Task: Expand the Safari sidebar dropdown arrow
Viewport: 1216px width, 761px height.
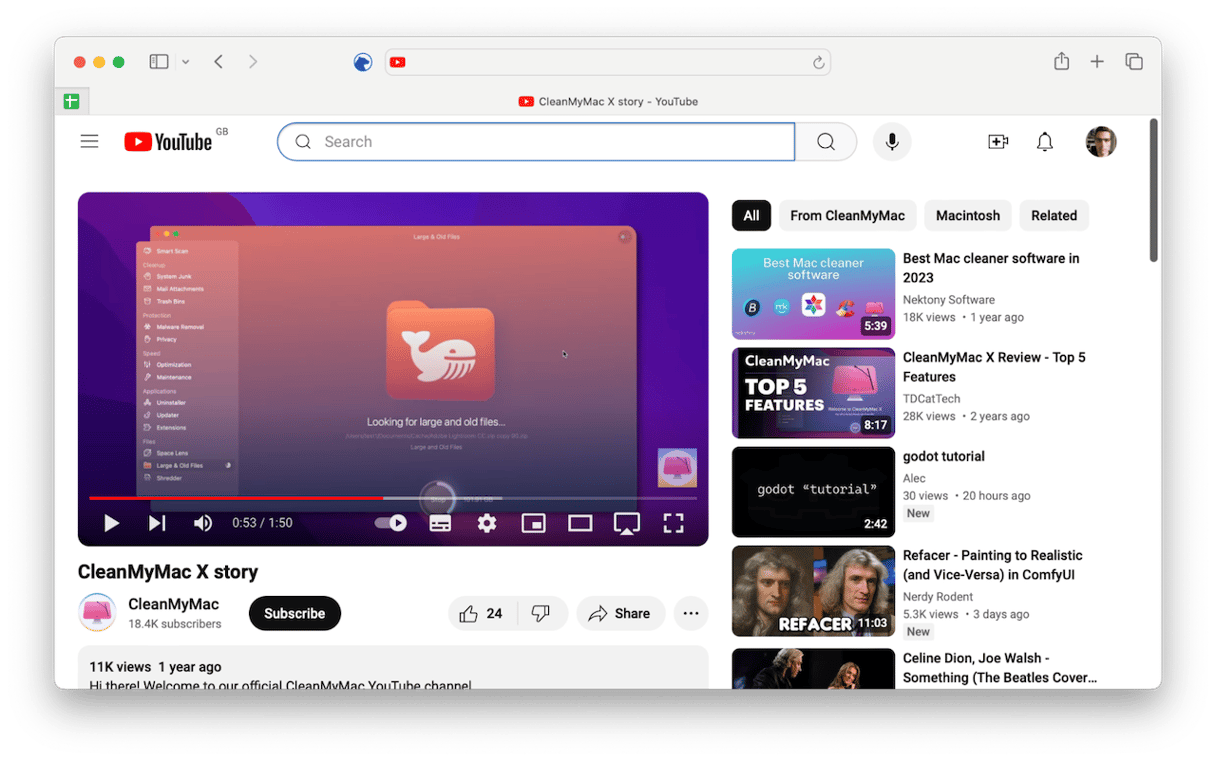Action: pos(185,62)
